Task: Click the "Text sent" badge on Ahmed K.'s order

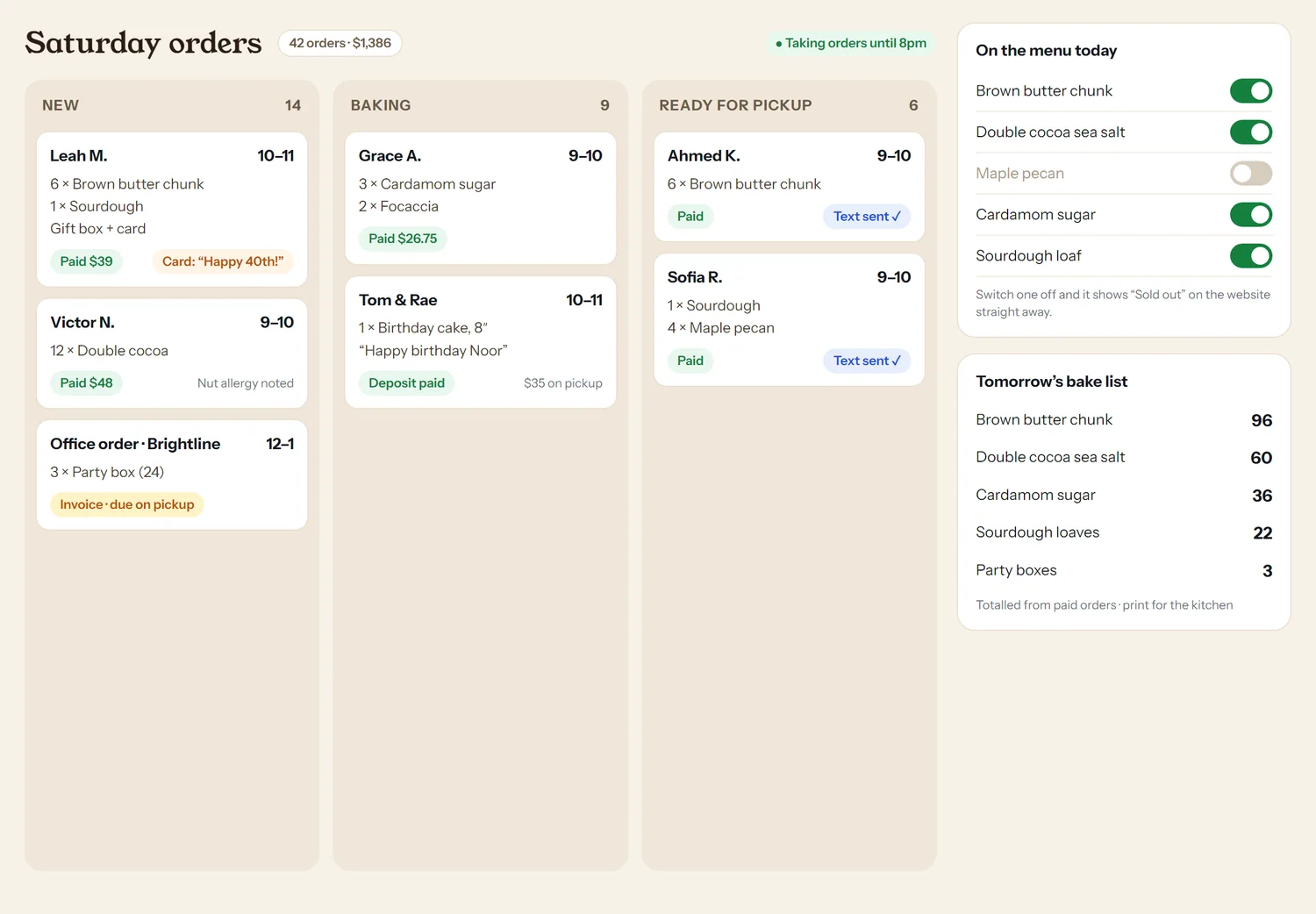Action: coord(867,217)
